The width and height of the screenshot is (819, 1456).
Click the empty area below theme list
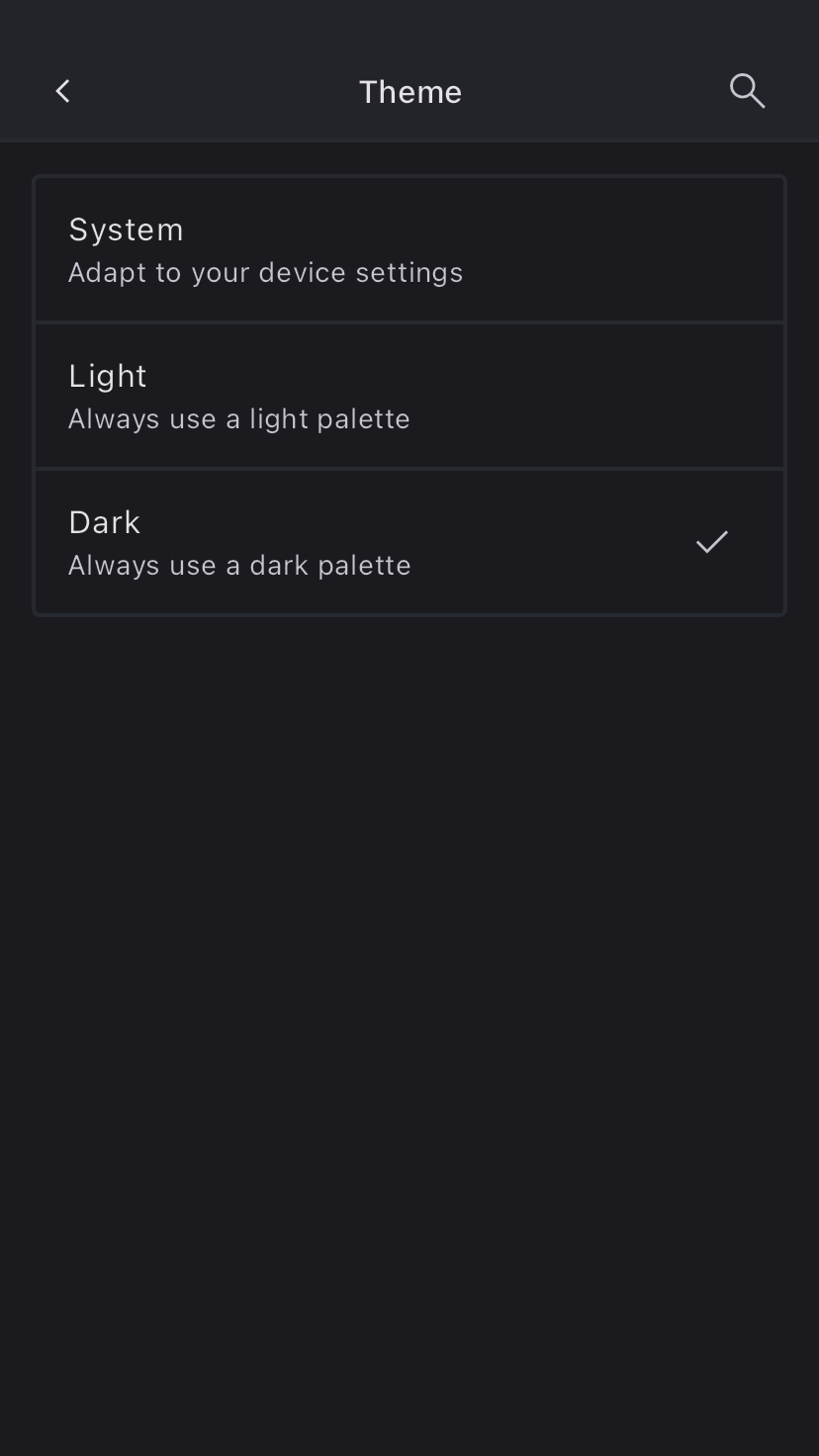(409, 989)
